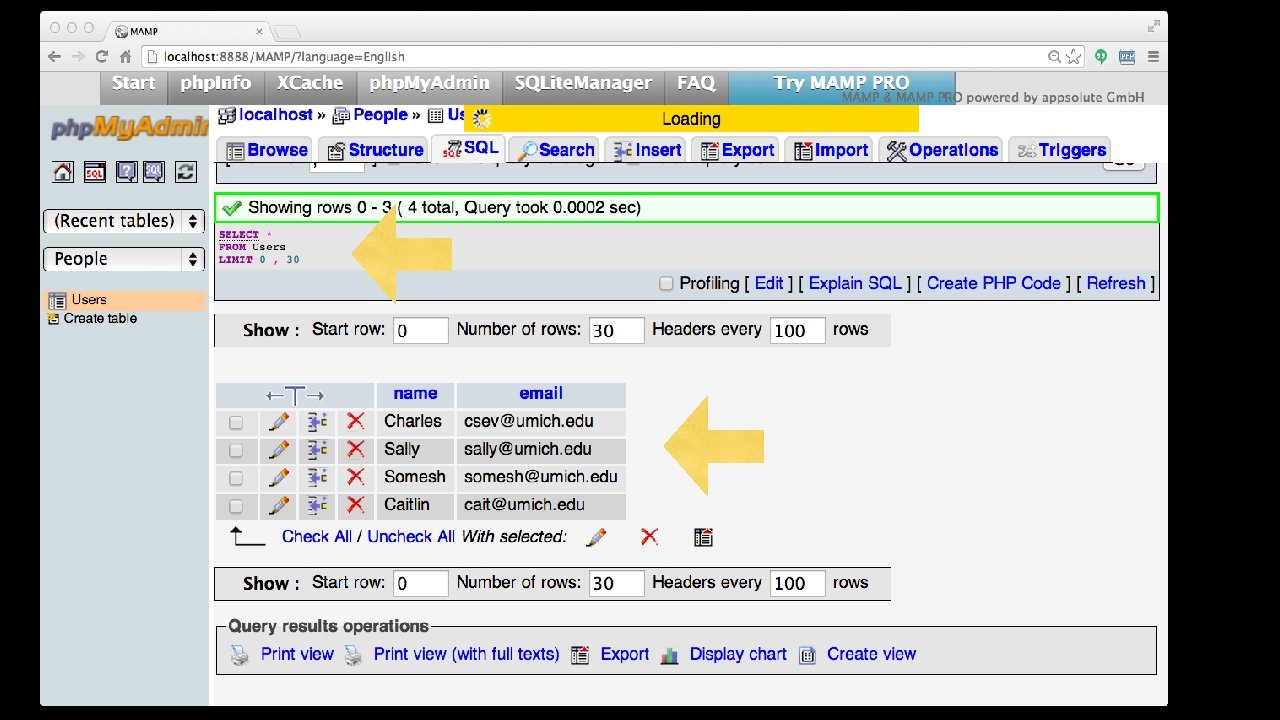This screenshot has width=1280, height=720.
Task: Copy the Somesh row using copy icon
Action: (x=318, y=478)
